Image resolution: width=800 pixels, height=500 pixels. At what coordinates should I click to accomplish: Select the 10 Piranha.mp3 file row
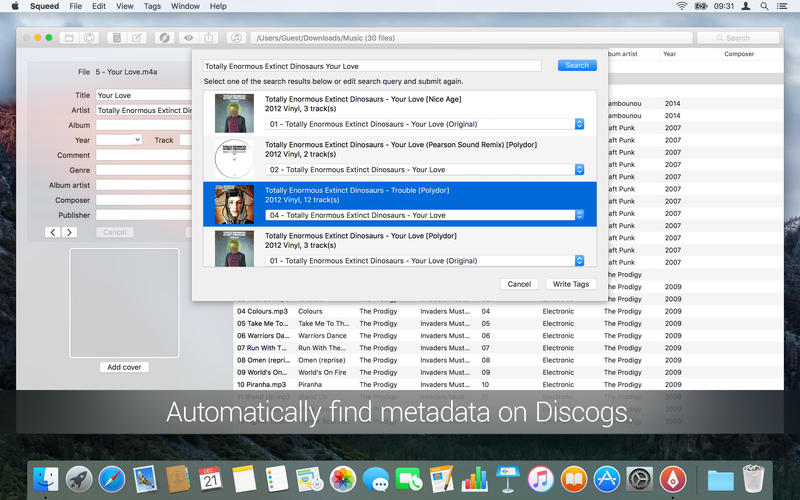coord(508,385)
